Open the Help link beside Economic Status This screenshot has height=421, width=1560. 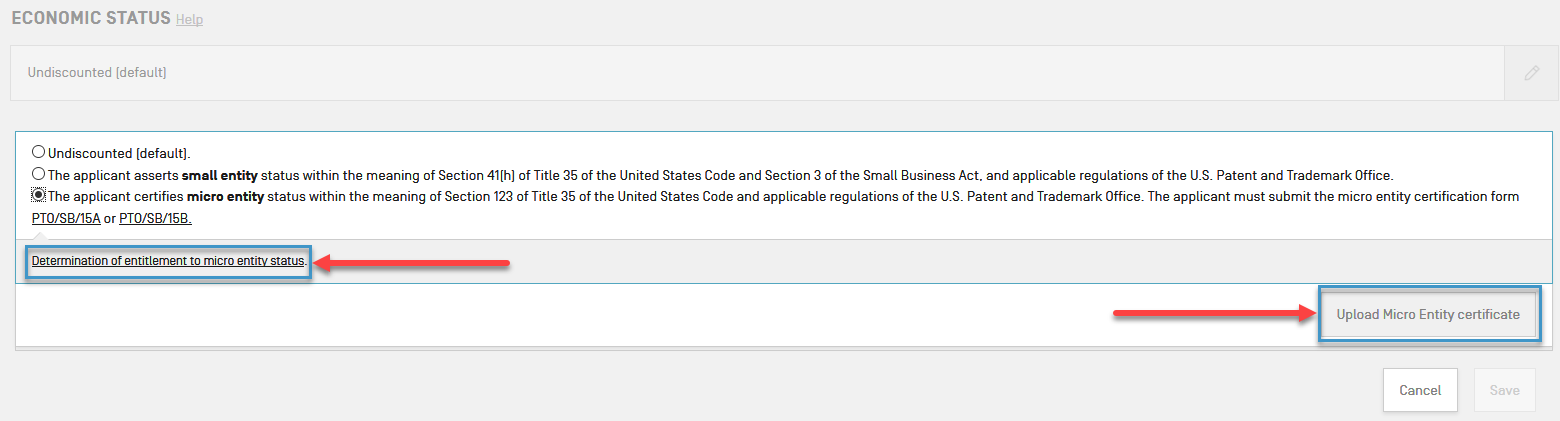(x=189, y=19)
